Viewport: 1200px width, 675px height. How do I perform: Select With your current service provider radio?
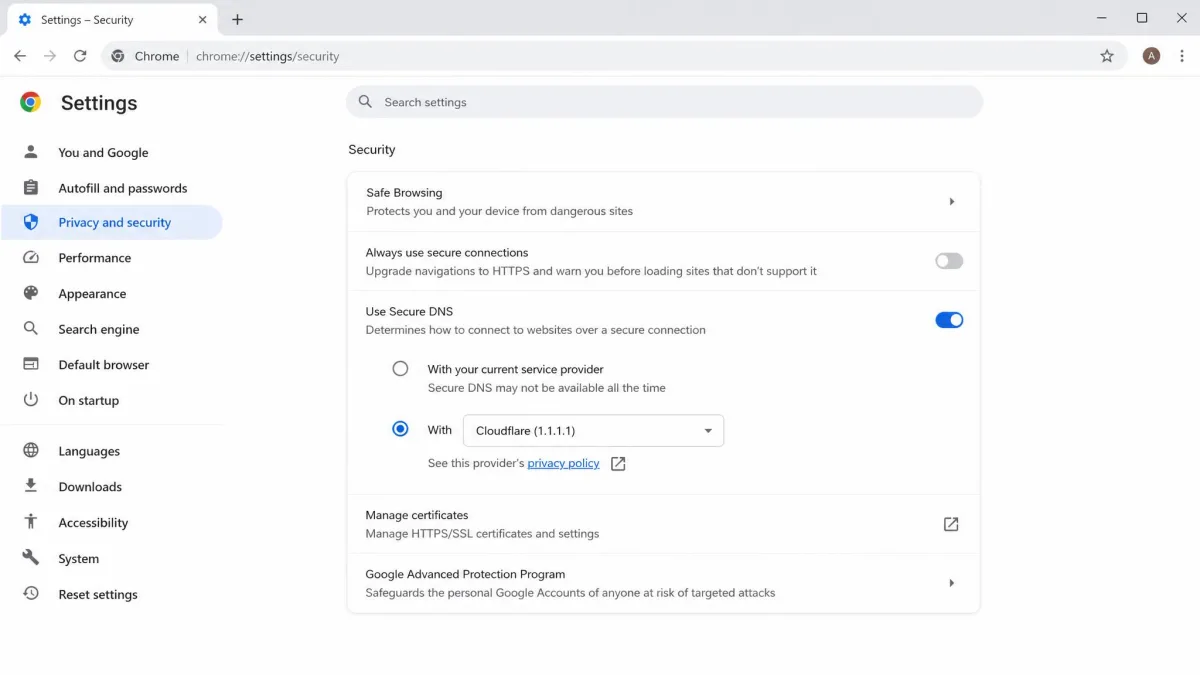coord(400,368)
